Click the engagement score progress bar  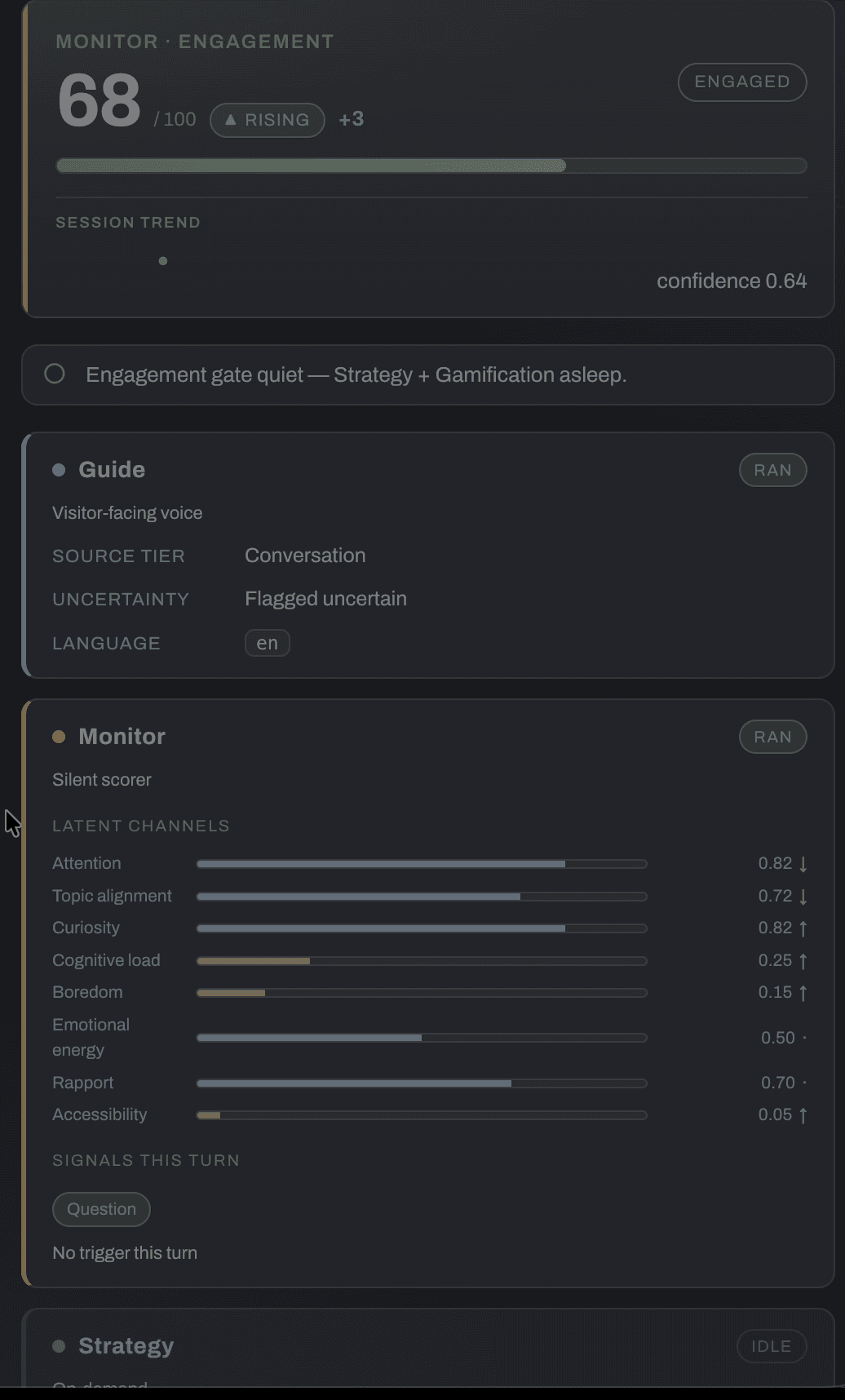431,166
